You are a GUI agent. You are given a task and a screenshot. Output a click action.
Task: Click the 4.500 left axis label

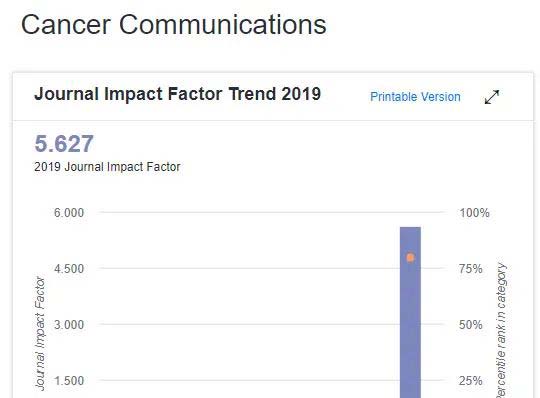(69, 269)
